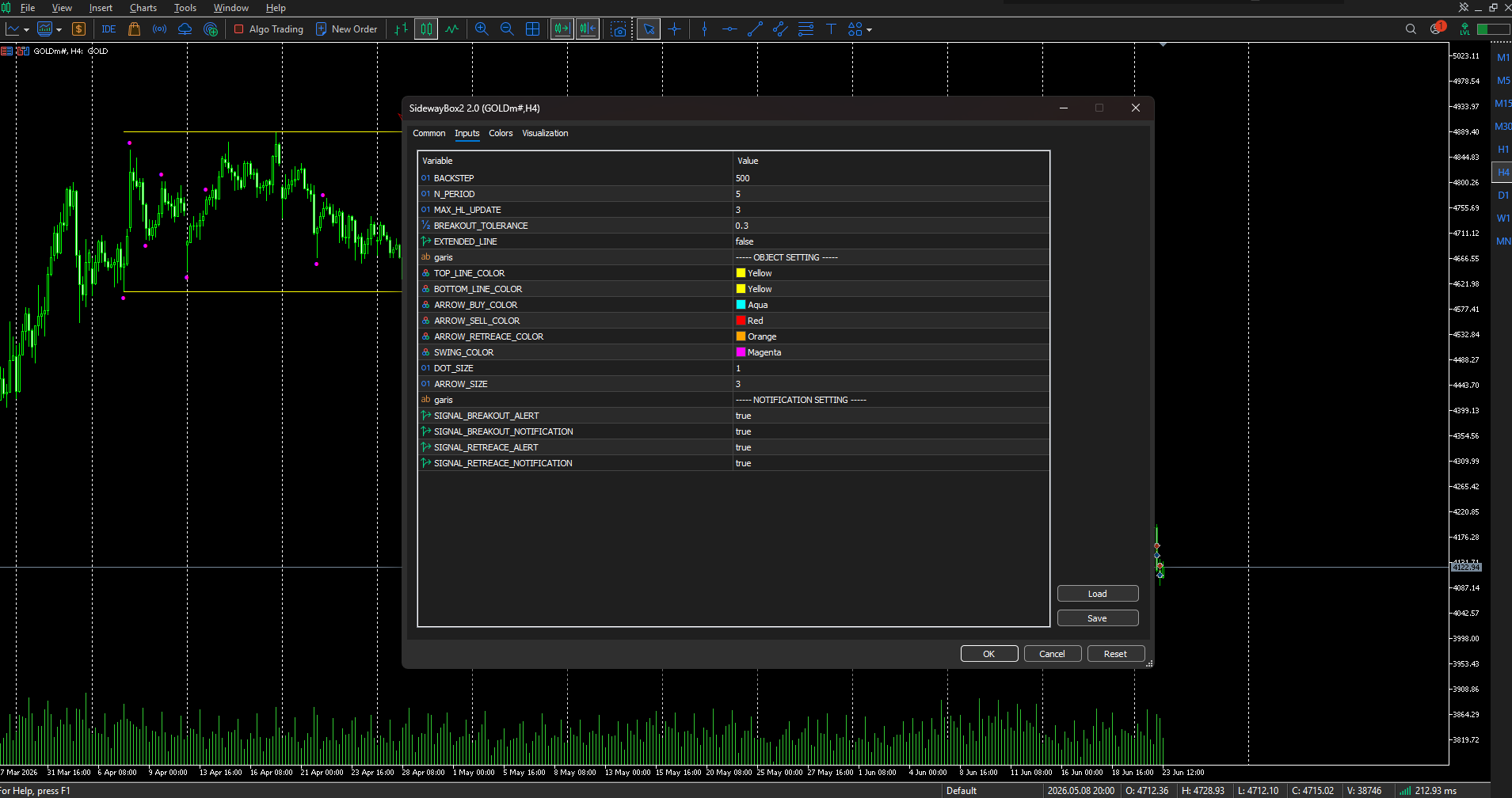
Task: Switch chart to candlesticks
Action: pos(426,29)
